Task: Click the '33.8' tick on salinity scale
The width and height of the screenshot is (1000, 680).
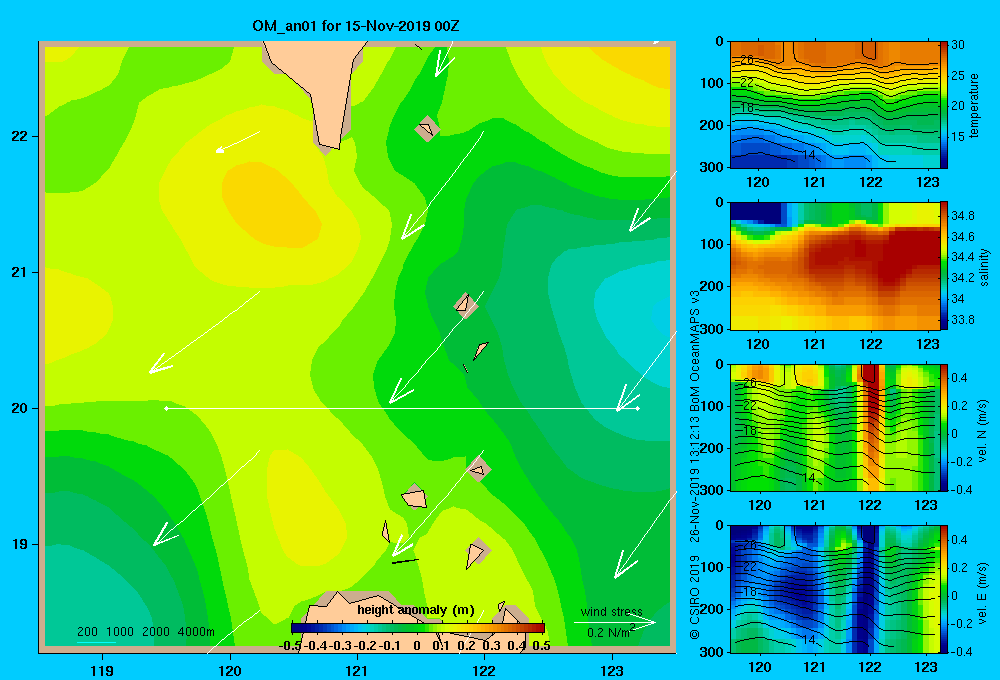Action: pyautogui.click(x=962, y=320)
